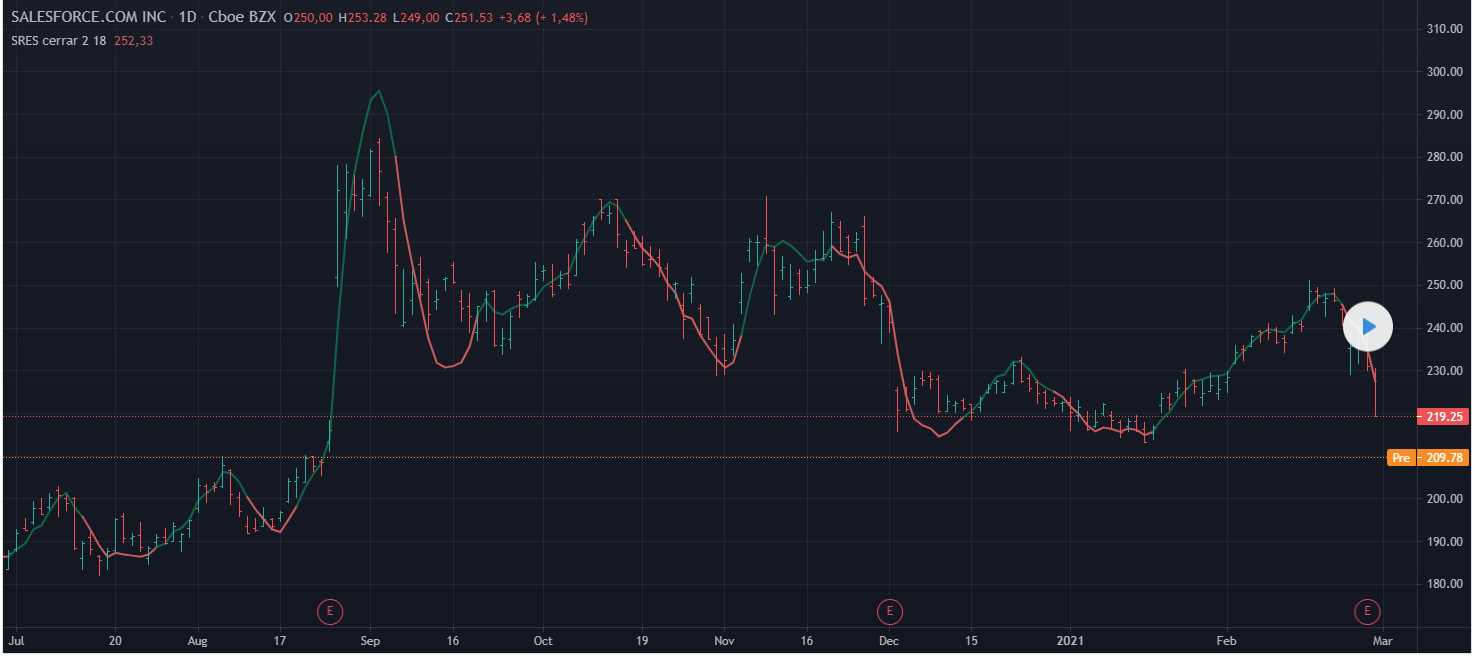
Task: Click the Cboe BZX exchange label
Action: pyautogui.click(x=241, y=18)
